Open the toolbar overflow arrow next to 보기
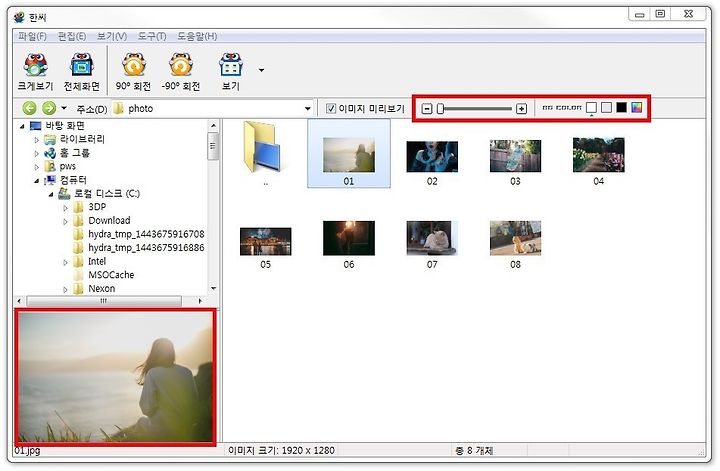The image size is (720, 471). (x=261, y=70)
